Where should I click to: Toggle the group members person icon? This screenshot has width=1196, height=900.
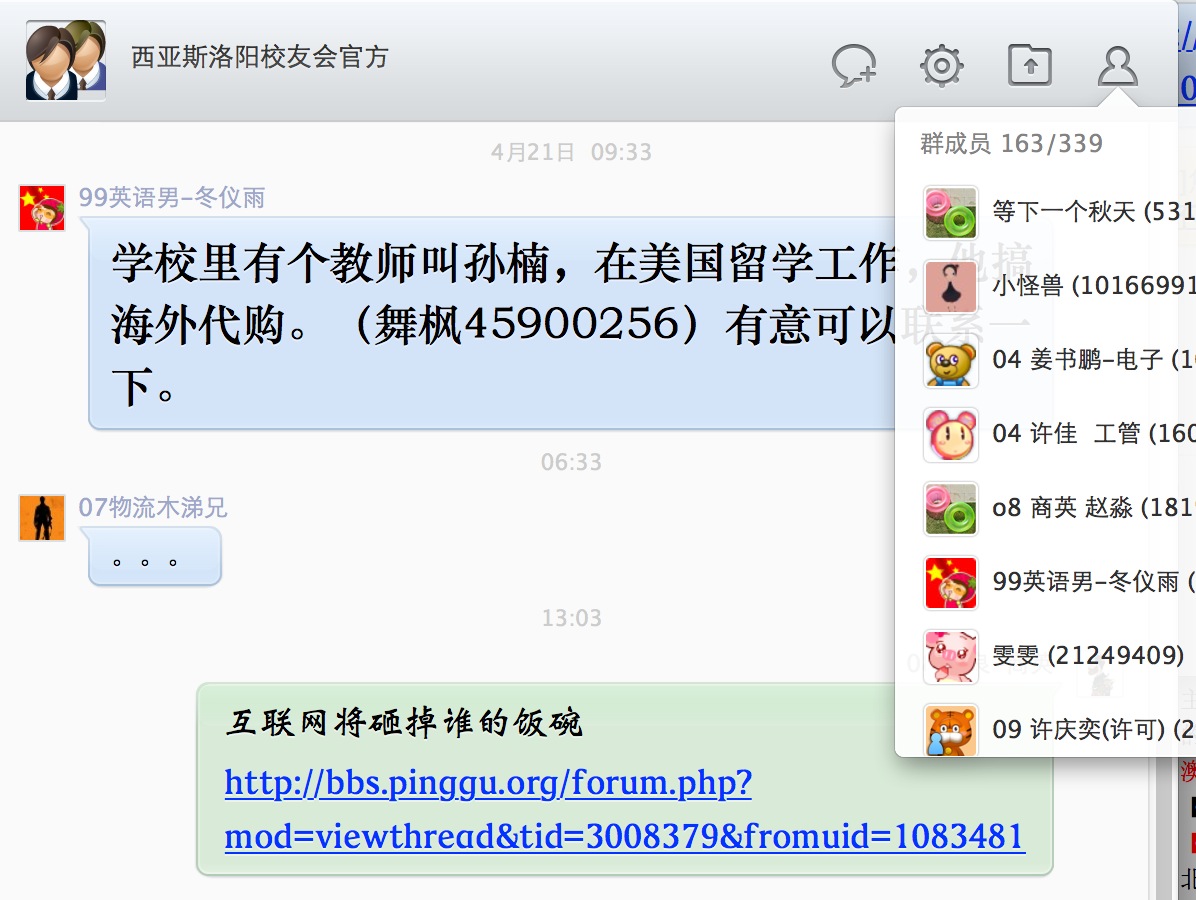click(x=1117, y=66)
